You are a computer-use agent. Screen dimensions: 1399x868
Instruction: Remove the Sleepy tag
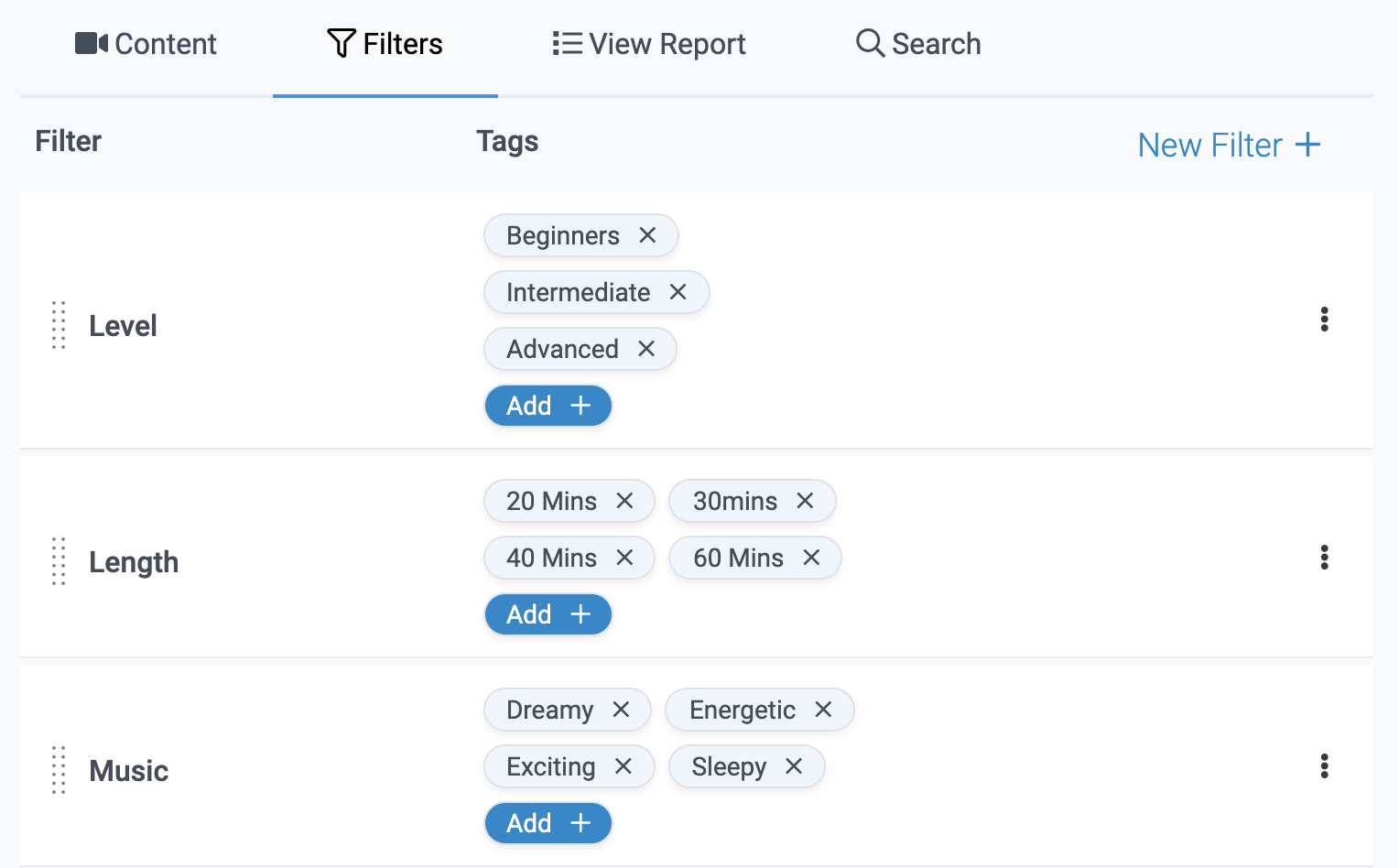tap(794, 766)
